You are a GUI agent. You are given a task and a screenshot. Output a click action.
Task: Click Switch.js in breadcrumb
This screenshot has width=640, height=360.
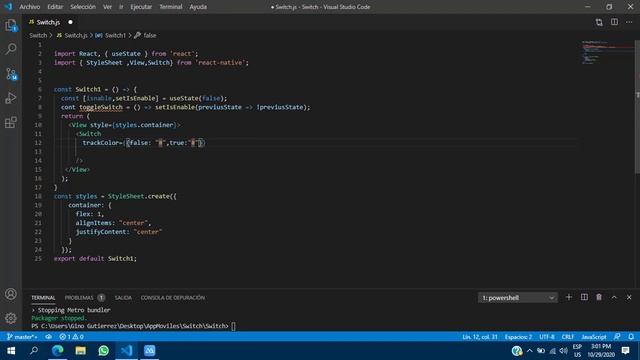point(76,36)
